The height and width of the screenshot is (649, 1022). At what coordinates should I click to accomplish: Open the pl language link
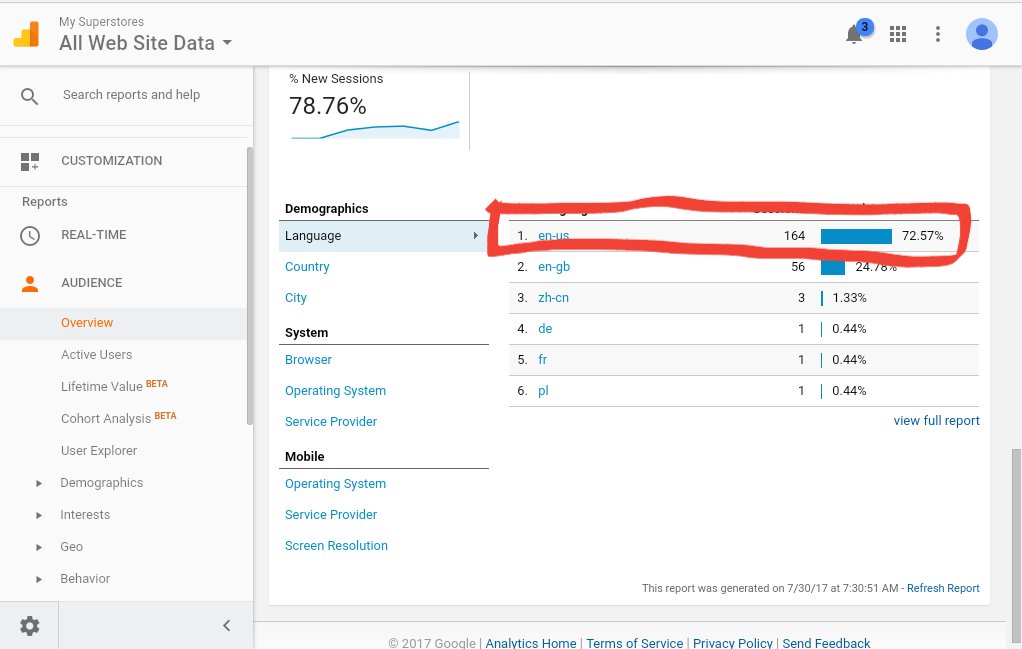coord(543,391)
